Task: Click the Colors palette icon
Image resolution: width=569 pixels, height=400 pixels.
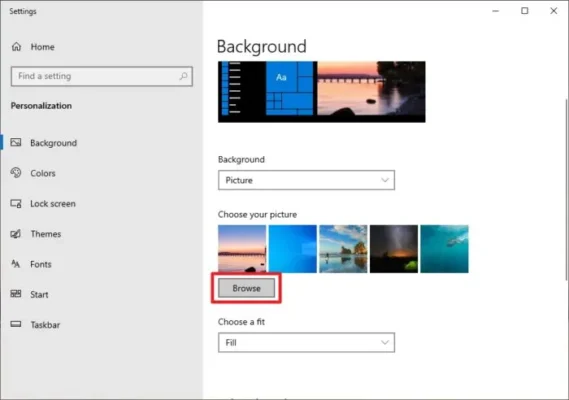Action: (16, 173)
